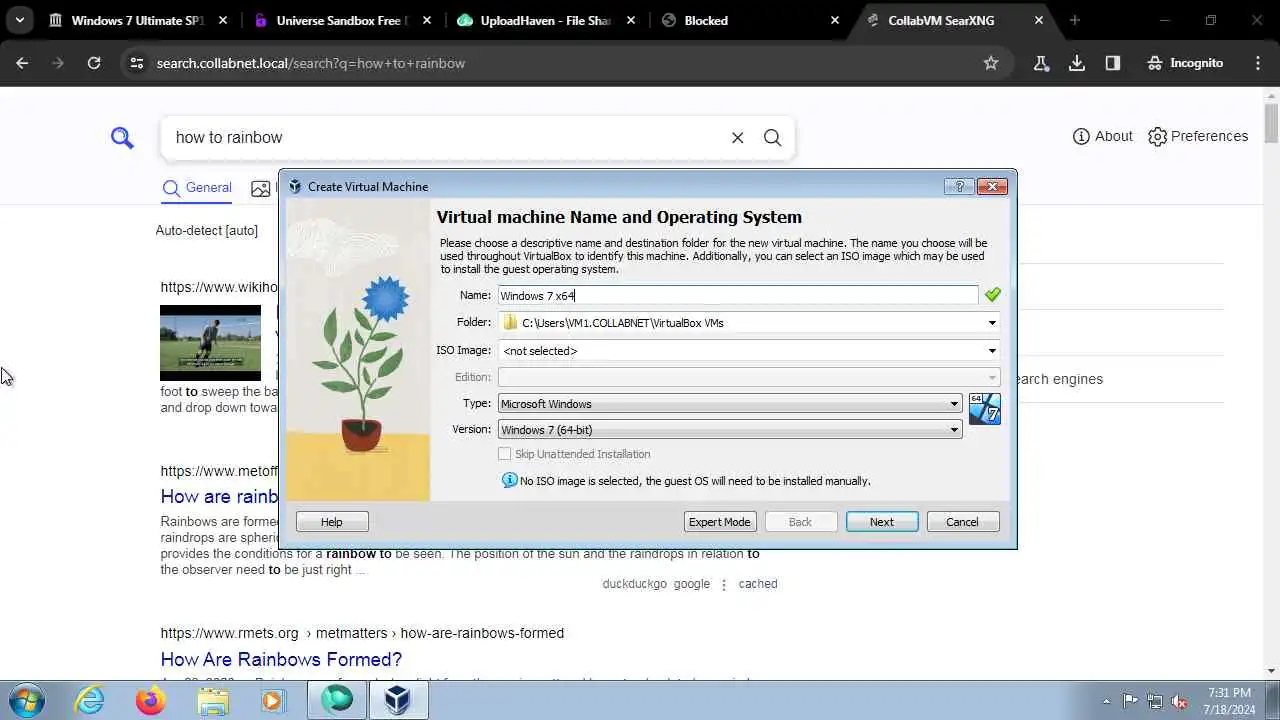Bookmark this page with the star icon
This screenshot has height=720, width=1280.
coord(991,63)
